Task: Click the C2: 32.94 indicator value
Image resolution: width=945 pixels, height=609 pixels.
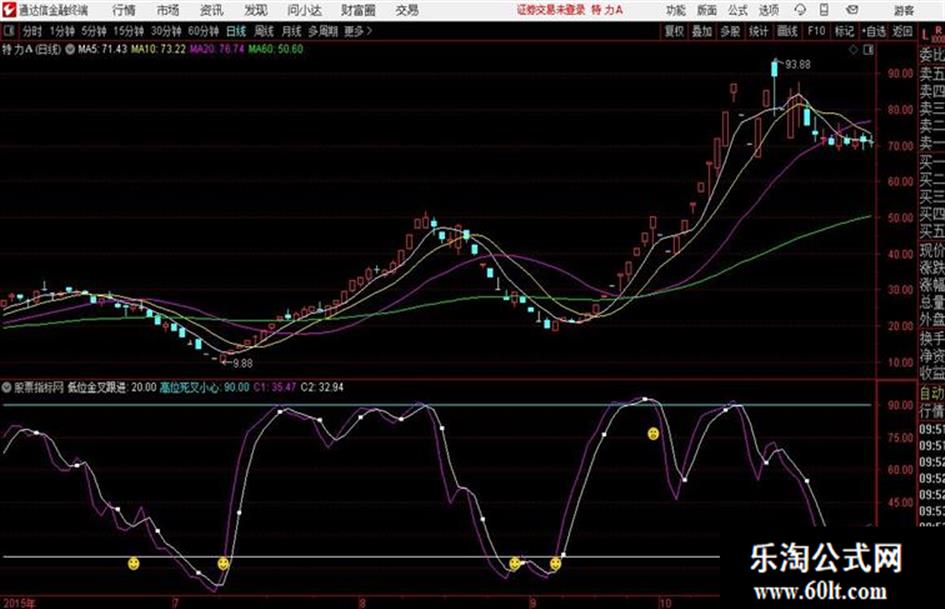Action: point(322,387)
